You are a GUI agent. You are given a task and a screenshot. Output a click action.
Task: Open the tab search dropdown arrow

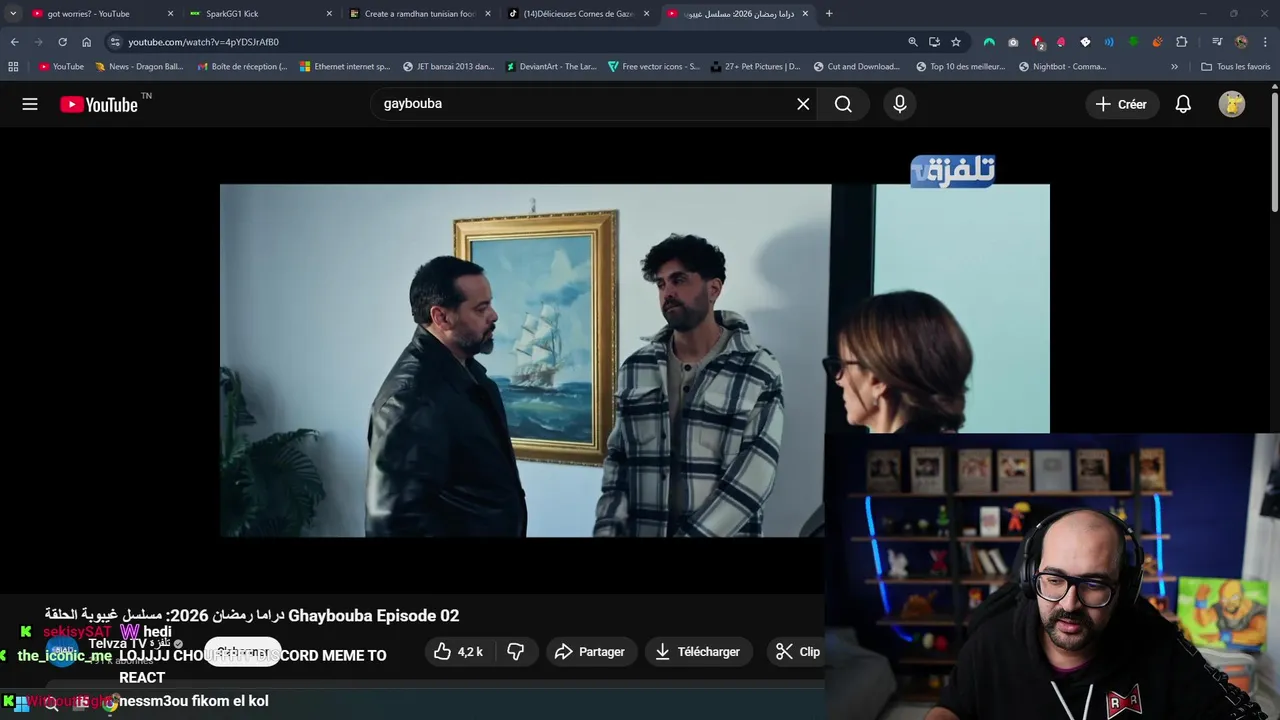(x=13, y=14)
